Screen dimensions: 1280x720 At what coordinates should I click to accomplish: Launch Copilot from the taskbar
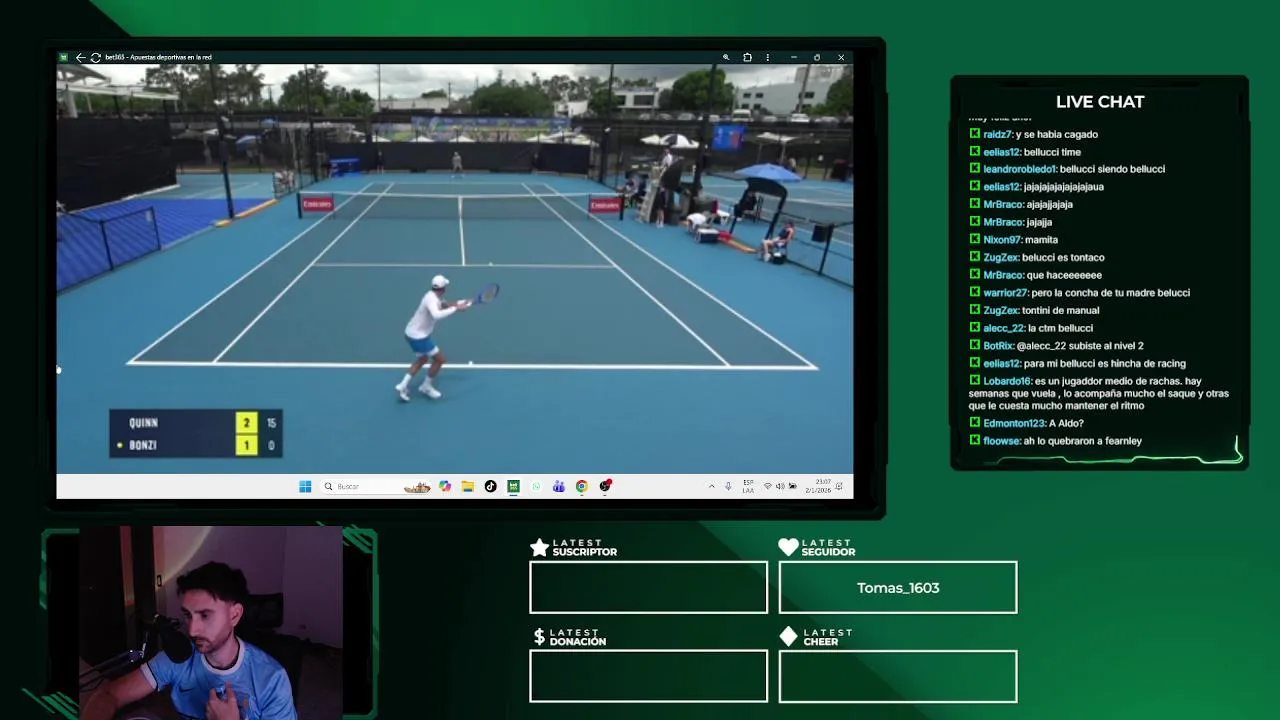tap(445, 487)
